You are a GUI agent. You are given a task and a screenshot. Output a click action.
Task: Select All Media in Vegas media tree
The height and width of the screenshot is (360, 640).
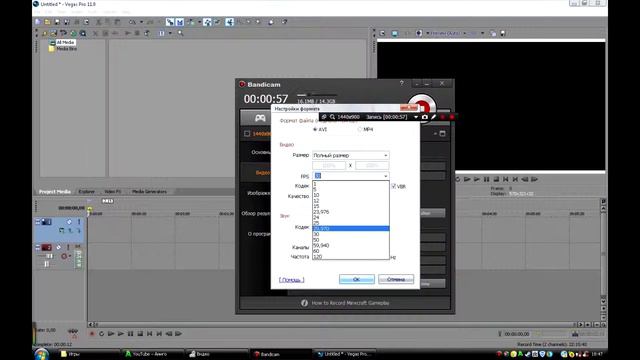[x=65, y=42]
